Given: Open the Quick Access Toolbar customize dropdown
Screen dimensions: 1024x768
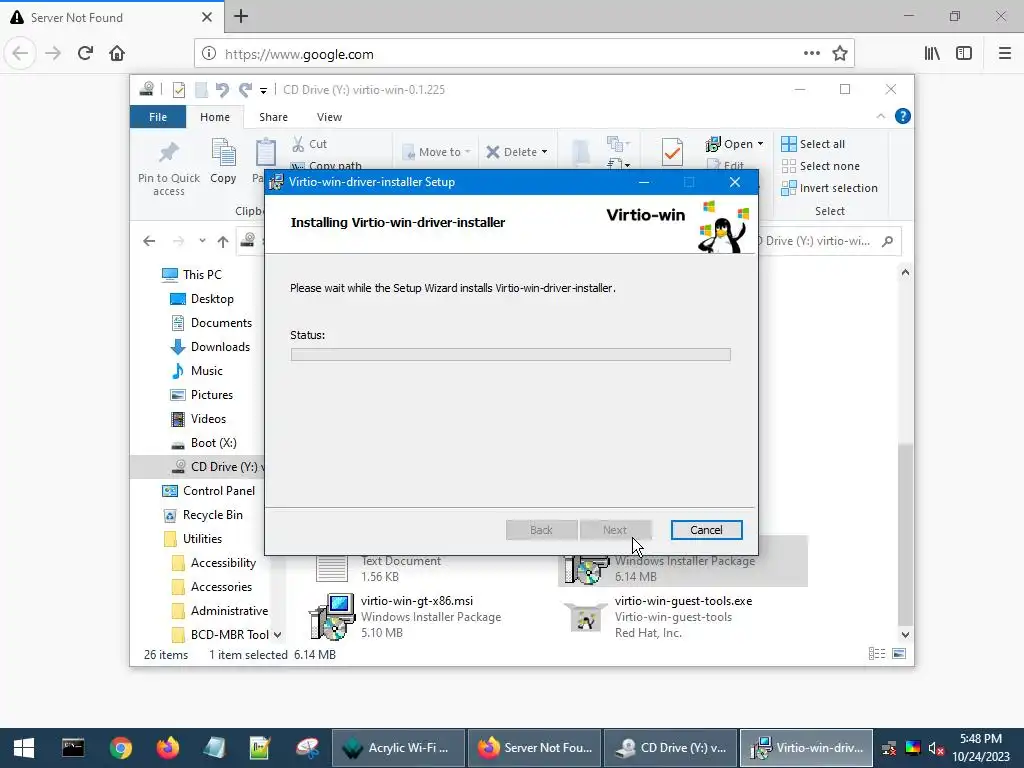Looking at the screenshot, I should (x=263, y=90).
